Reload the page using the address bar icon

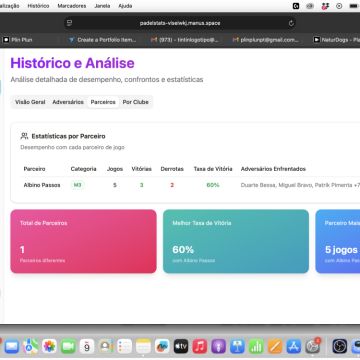point(291,23)
